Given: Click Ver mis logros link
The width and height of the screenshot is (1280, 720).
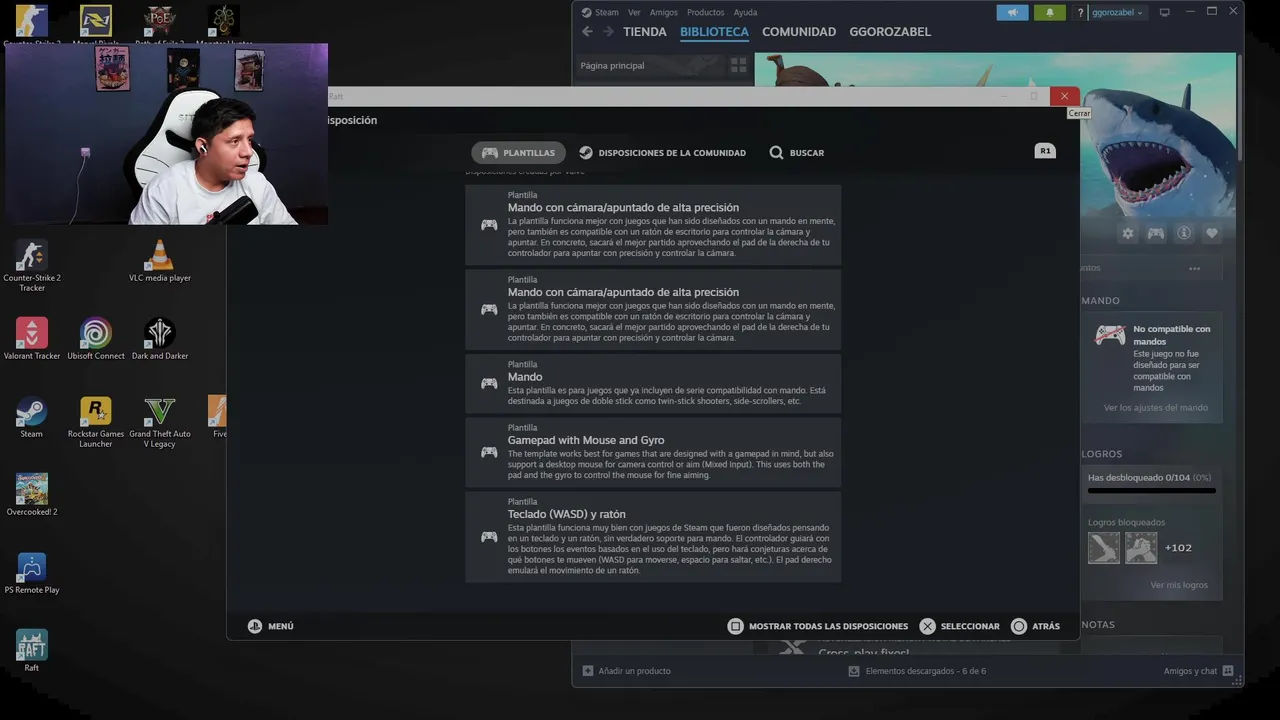Looking at the screenshot, I should point(1179,585).
